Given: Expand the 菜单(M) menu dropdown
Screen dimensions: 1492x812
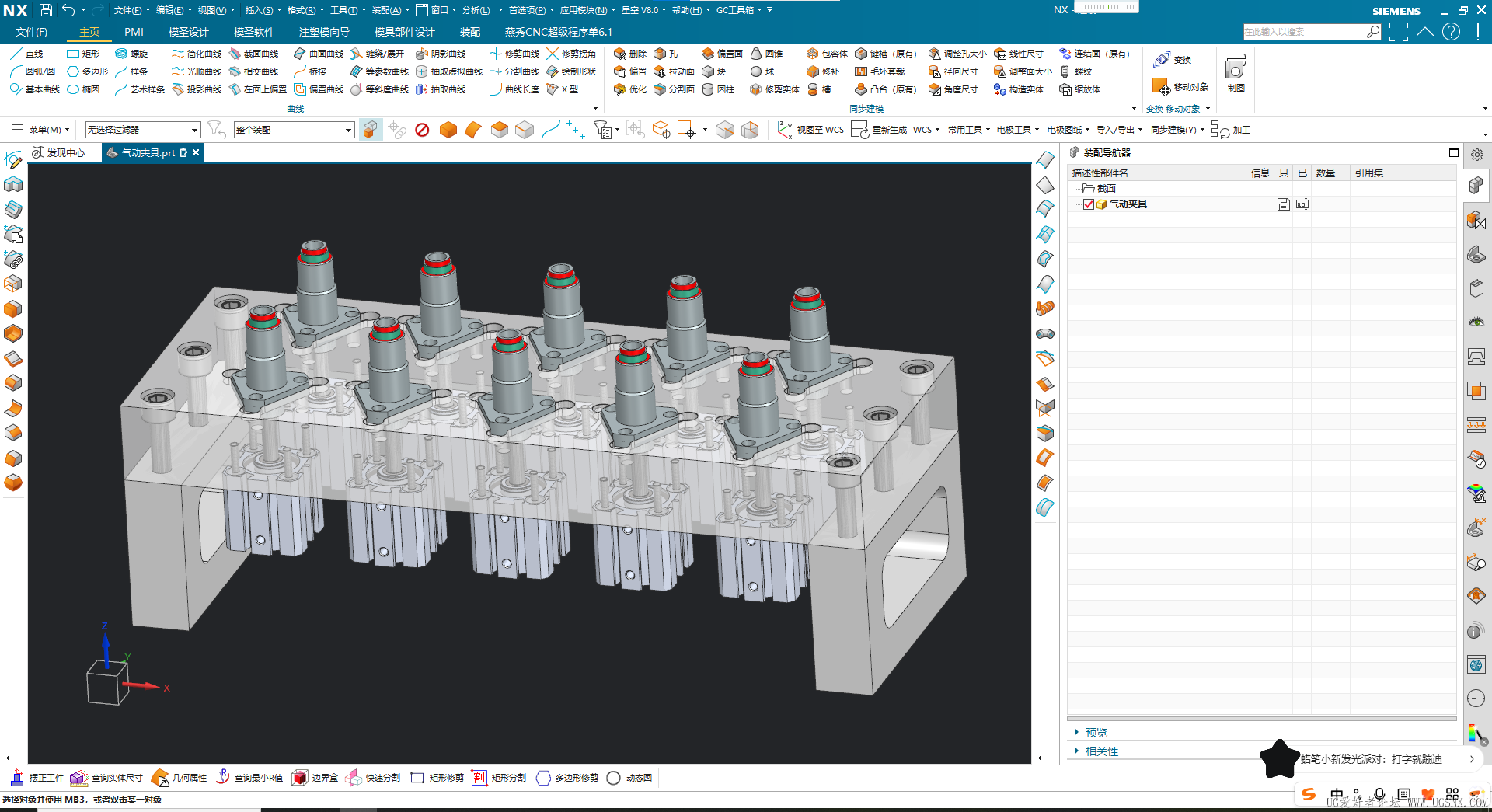Looking at the screenshot, I should (40, 130).
